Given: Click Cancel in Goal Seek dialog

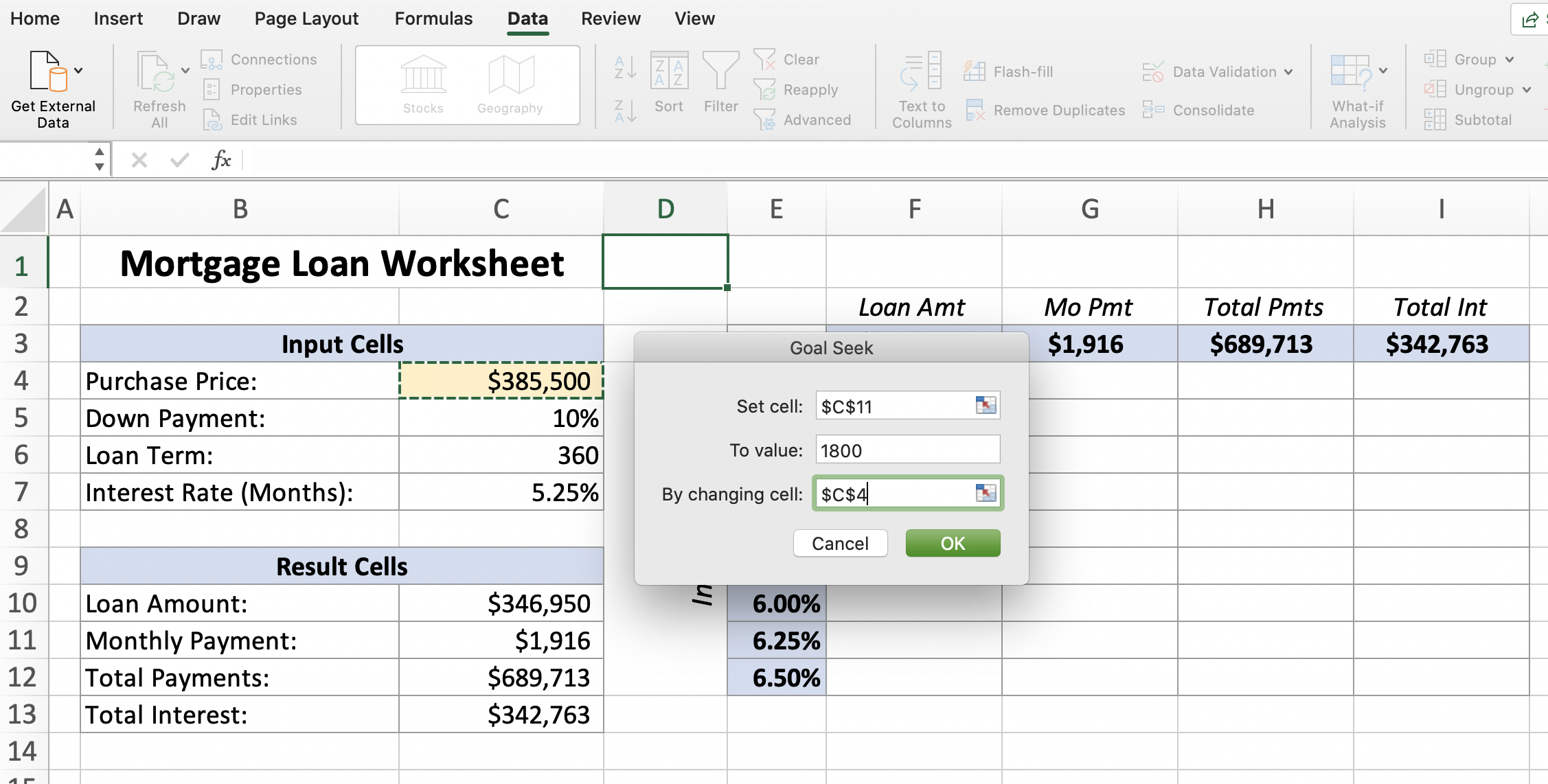Looking at the screenshot, I should 840,543.
